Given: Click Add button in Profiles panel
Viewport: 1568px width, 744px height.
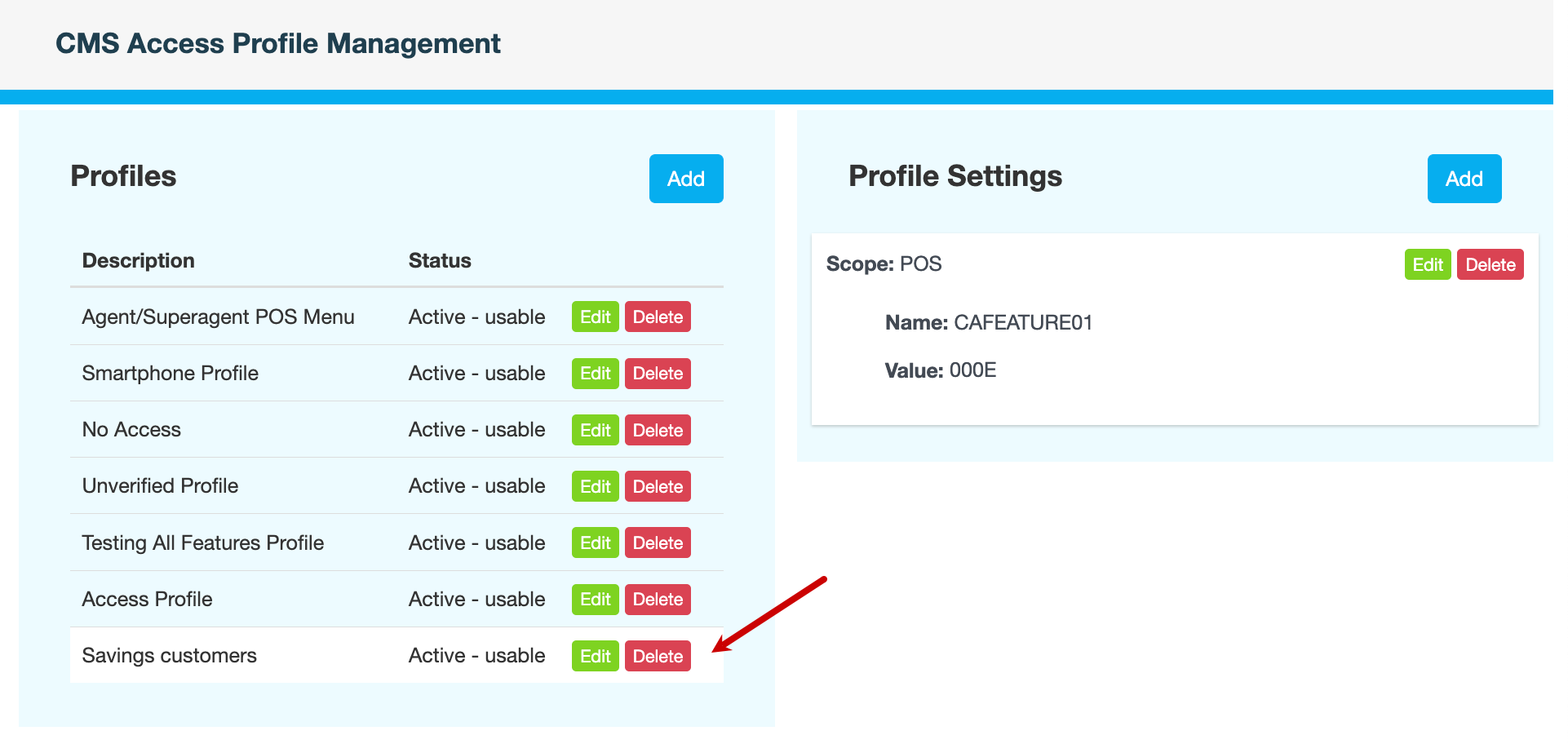Looking at the screenshot, I should [x=685, y=179].
